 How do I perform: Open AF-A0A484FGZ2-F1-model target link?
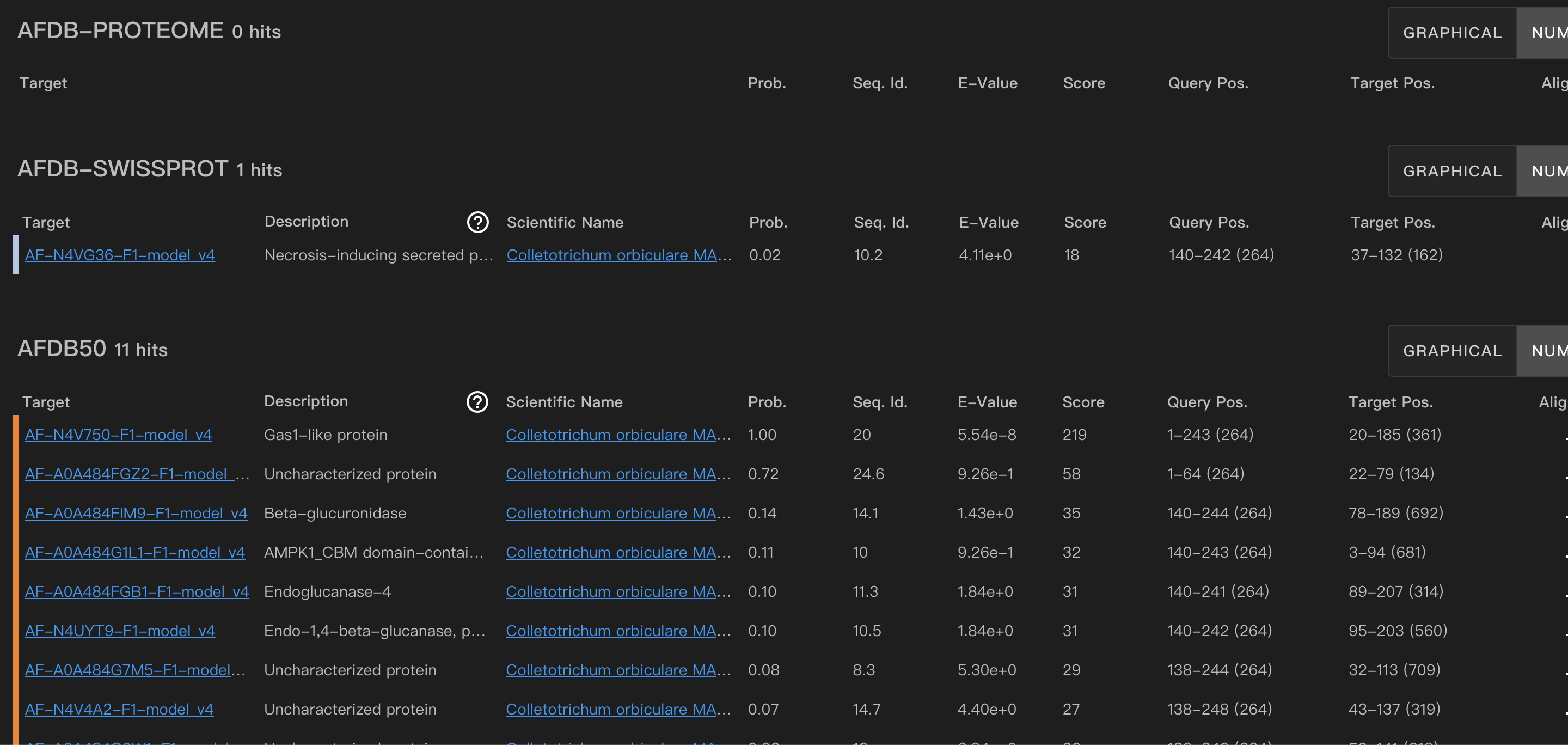[x=136, y=474]
